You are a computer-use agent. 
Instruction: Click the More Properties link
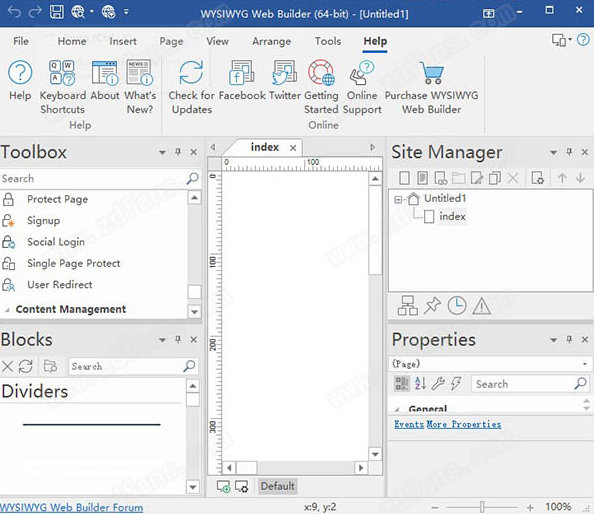point(464,424)
